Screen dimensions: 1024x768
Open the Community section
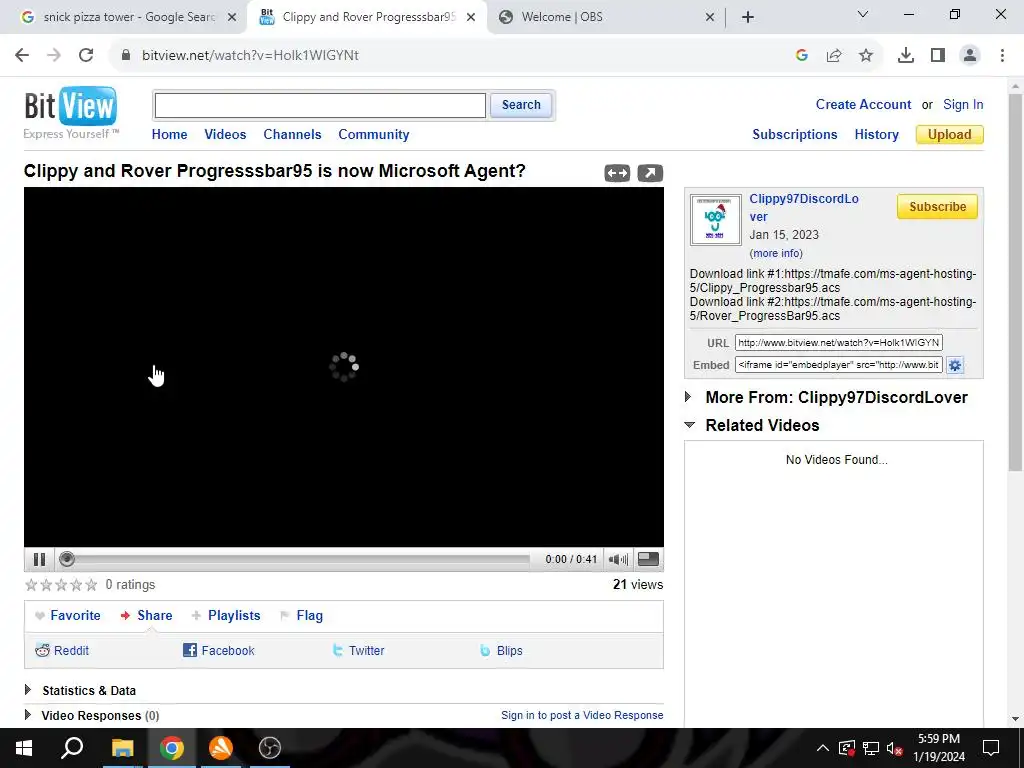(x=374, y=135)
